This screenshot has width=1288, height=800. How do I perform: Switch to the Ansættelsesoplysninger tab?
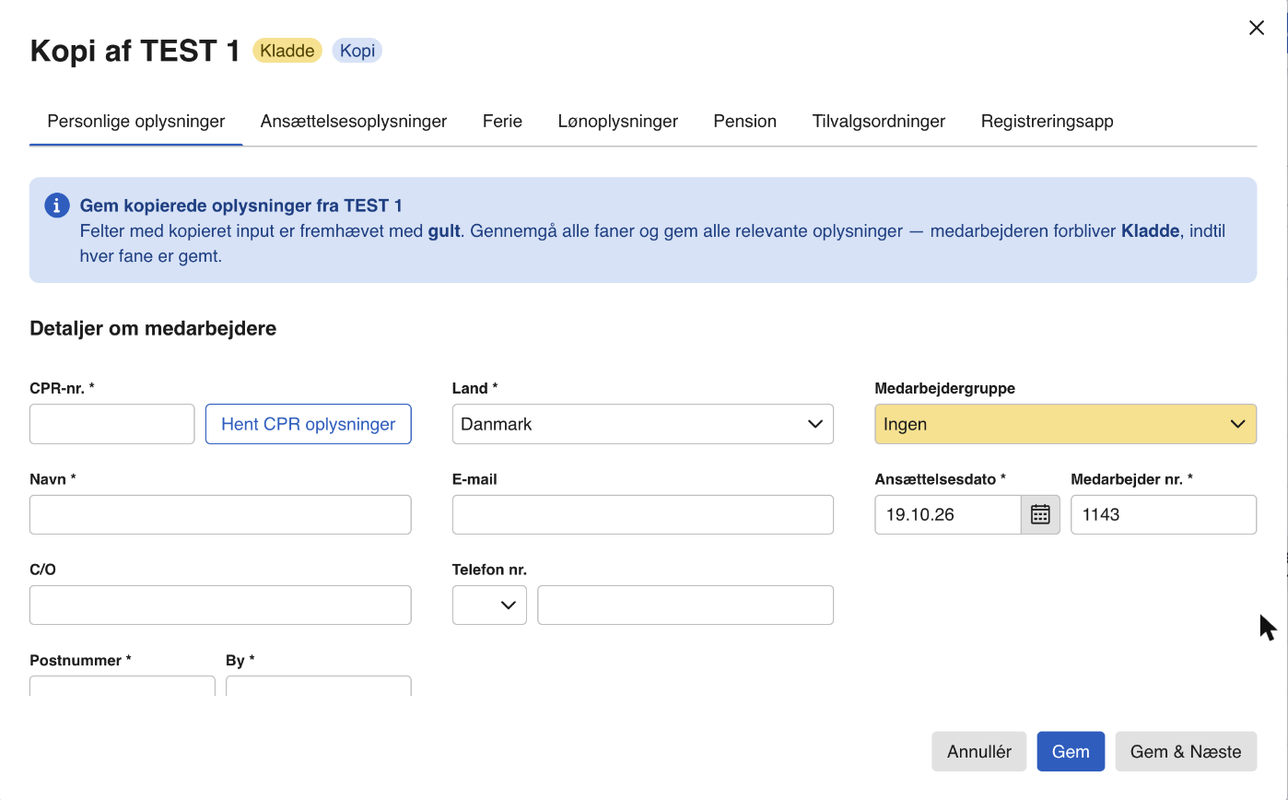pyautogui.click(x=353, y=121)
